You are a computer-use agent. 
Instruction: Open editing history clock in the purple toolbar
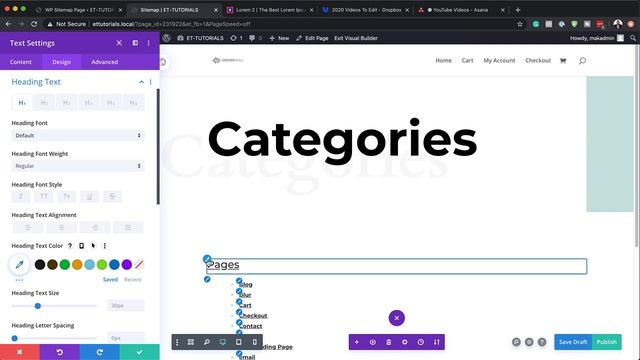click(x=420, y=342)
